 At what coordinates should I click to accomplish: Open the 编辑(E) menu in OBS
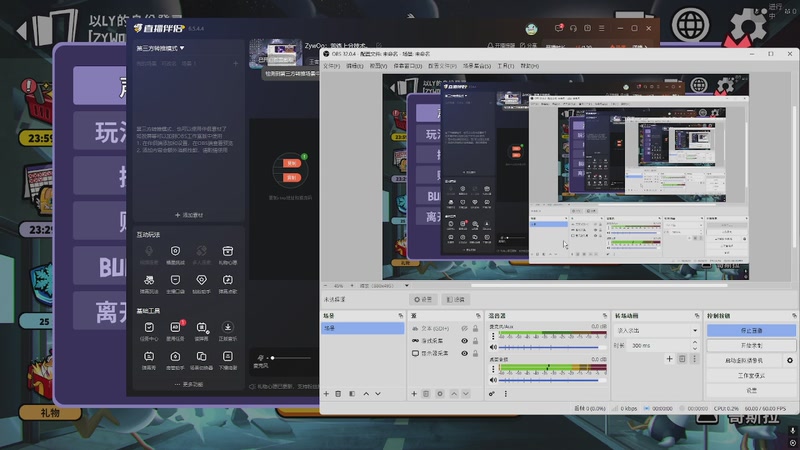355,66
